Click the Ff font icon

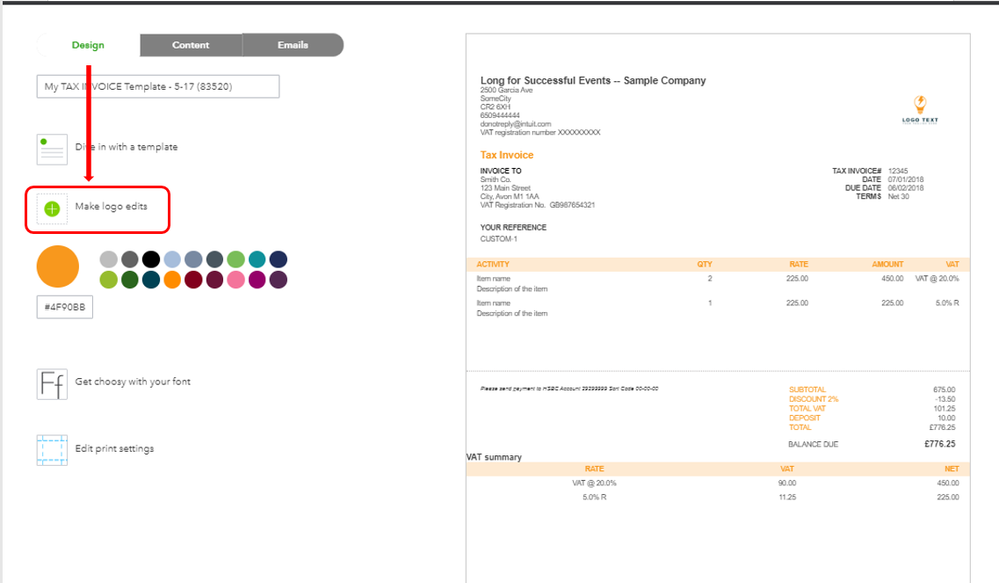[52, 384]
